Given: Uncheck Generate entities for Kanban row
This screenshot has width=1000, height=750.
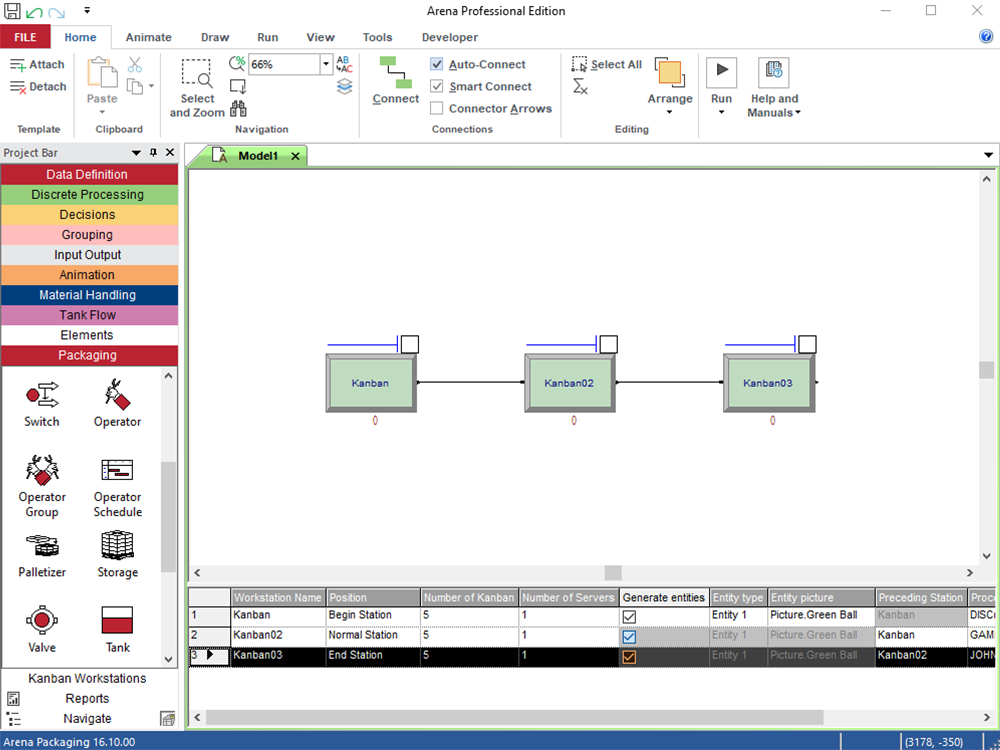Looking at the screenshot, I should point(629,616).
